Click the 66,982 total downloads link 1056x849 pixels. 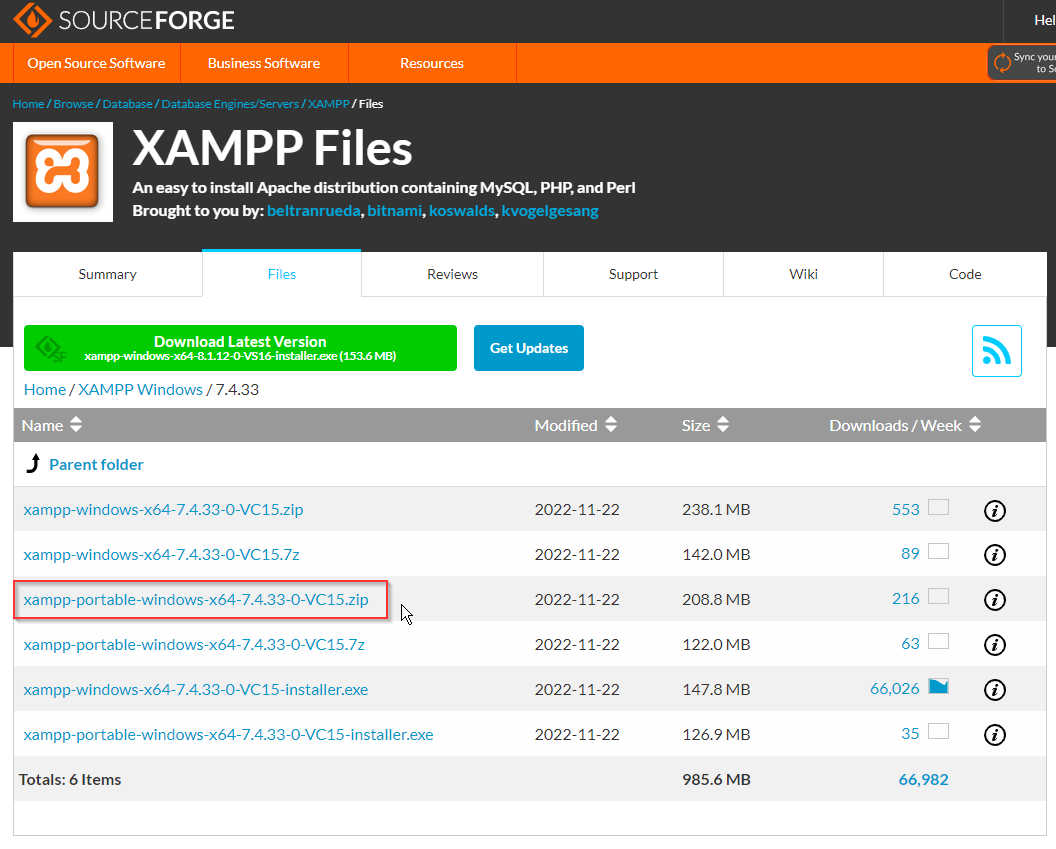(923, 780)
